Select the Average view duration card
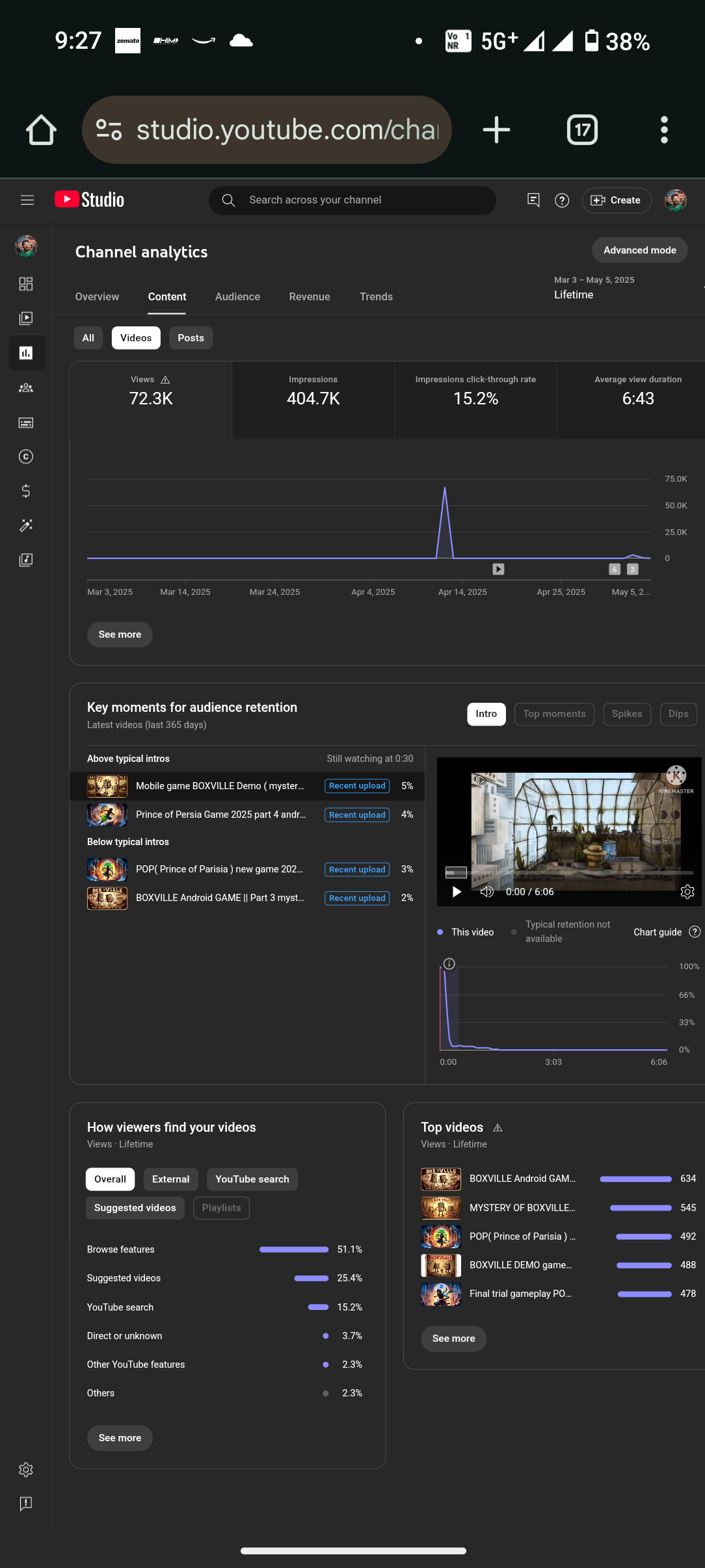The width and height of the screenshot is (705, 1568). 632,400
